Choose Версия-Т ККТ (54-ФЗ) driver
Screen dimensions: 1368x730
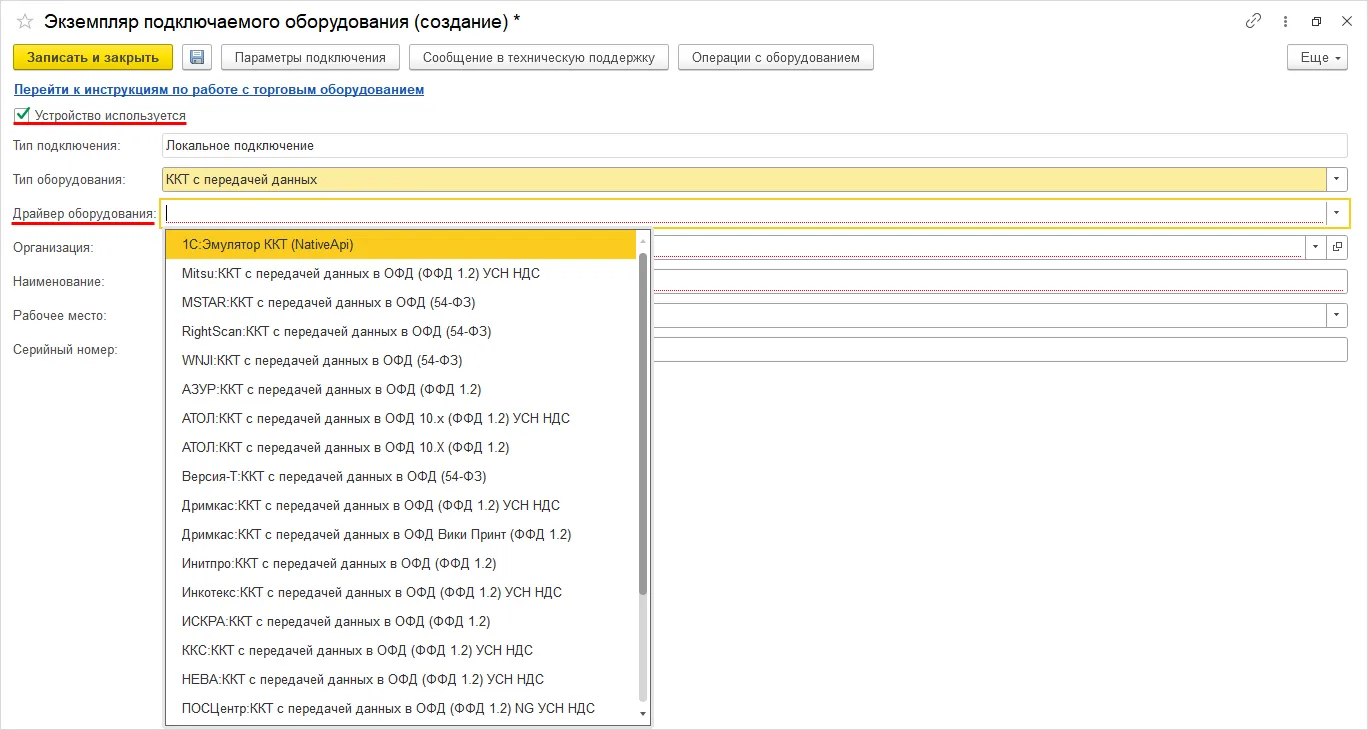402,476
